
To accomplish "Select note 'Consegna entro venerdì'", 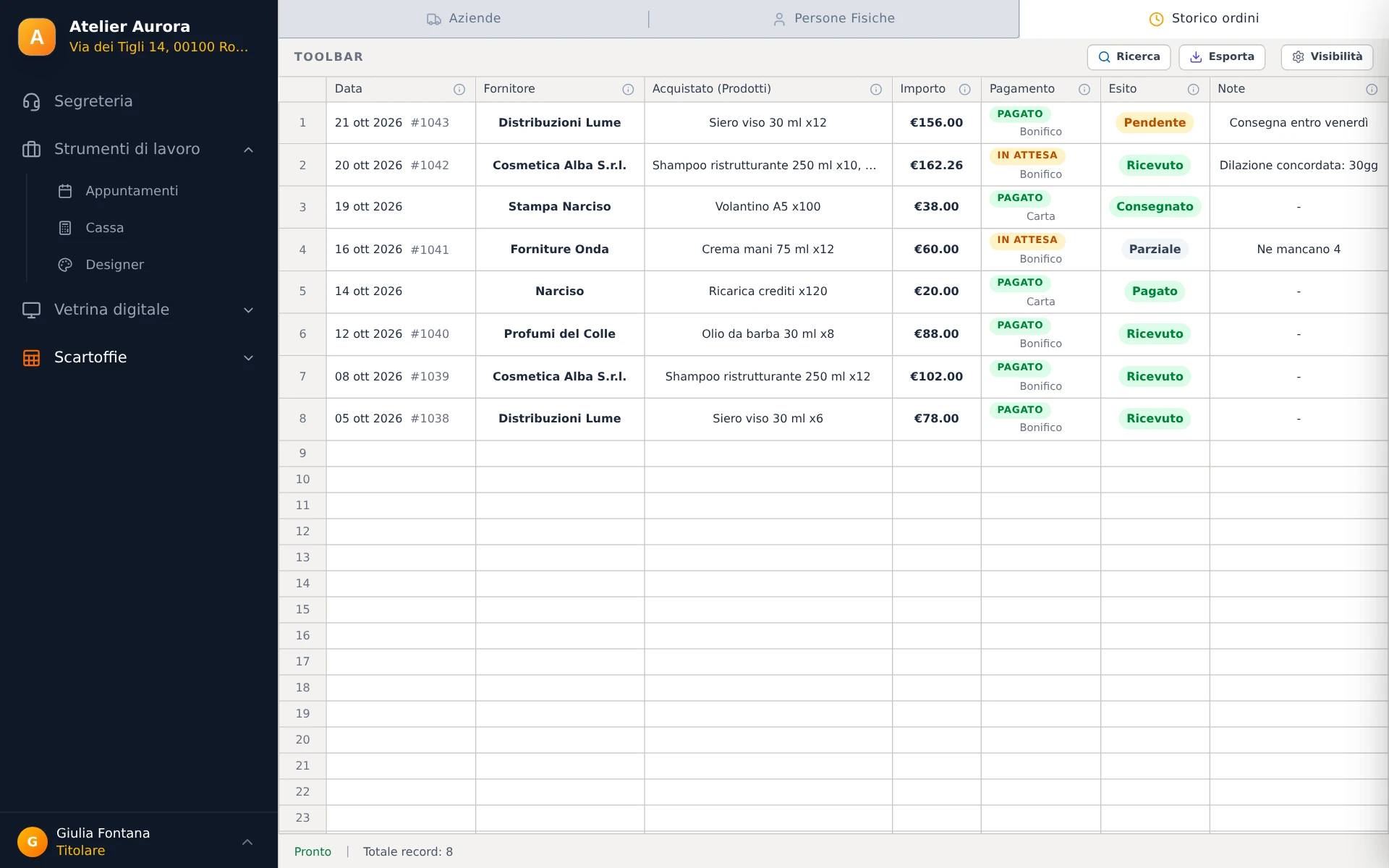I will coord(1299,123).
